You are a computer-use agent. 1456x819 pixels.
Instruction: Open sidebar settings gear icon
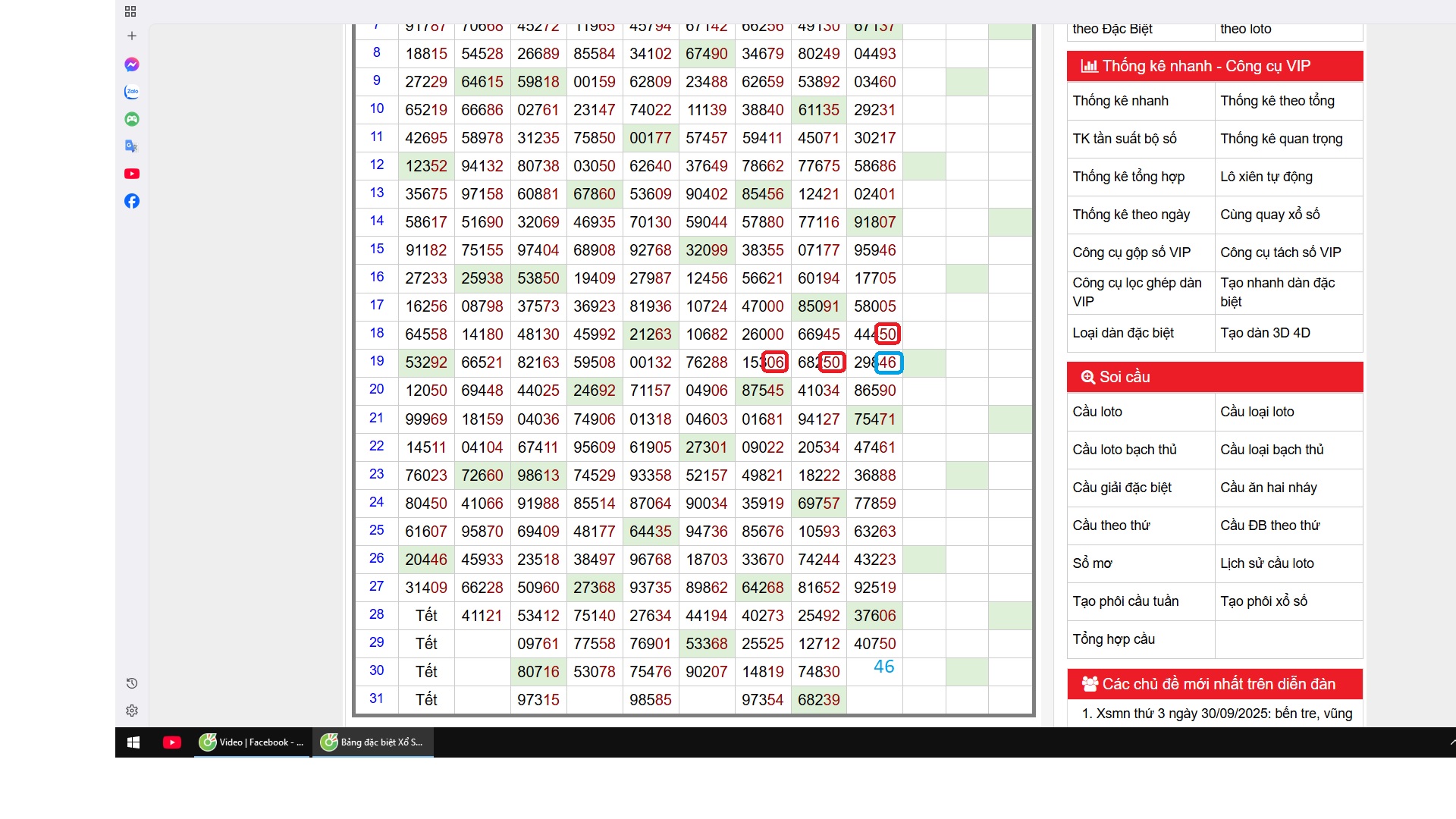[132, 711]
